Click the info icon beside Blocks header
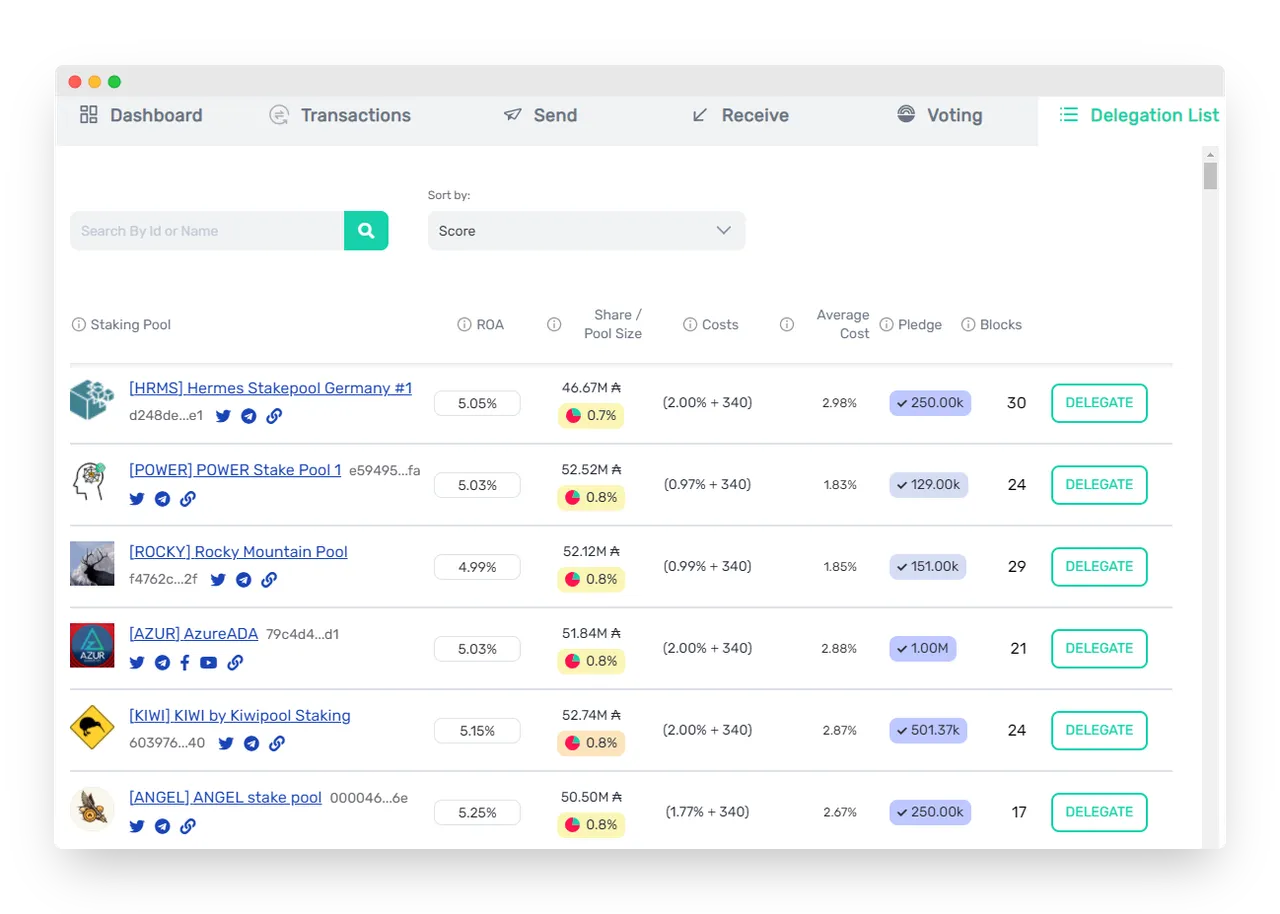Image resolution: width=1280 pixels, height=914 pixels. coord(968,325)
